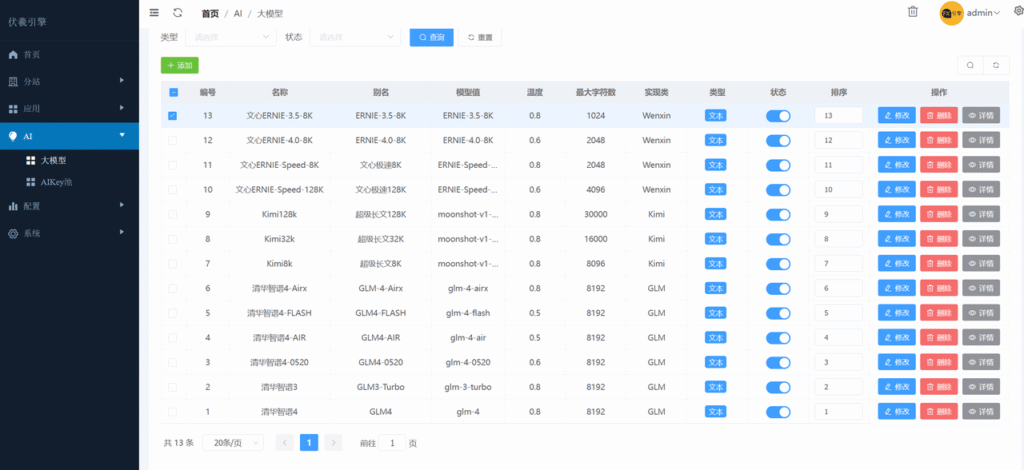
Task: Uncheck the checkbox for row 13 文心ERNIE-3.5-8K
Action: [172, 115]
